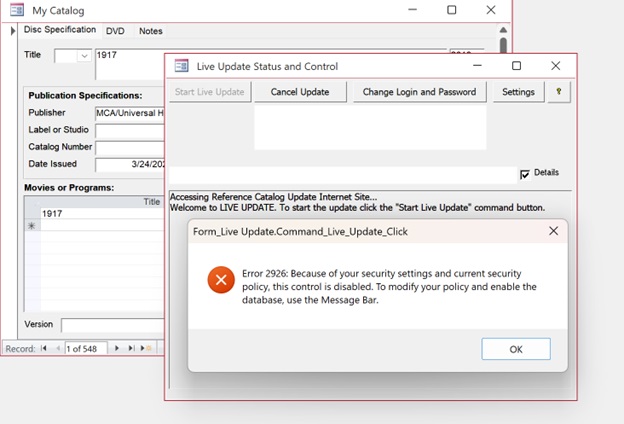
Task: Click Change Login and Password button
Action: 419,92
